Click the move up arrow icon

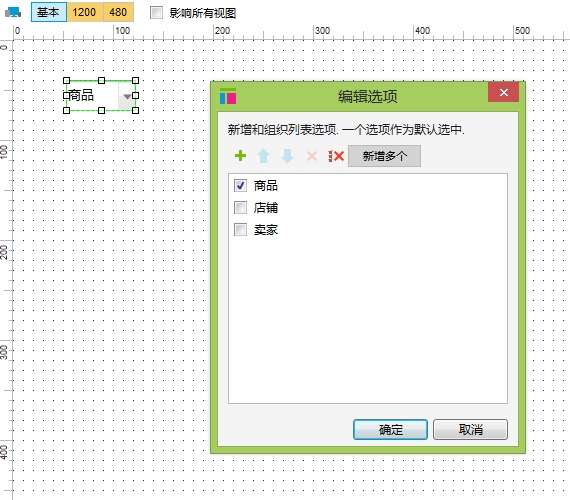click(x=264, y=156)
